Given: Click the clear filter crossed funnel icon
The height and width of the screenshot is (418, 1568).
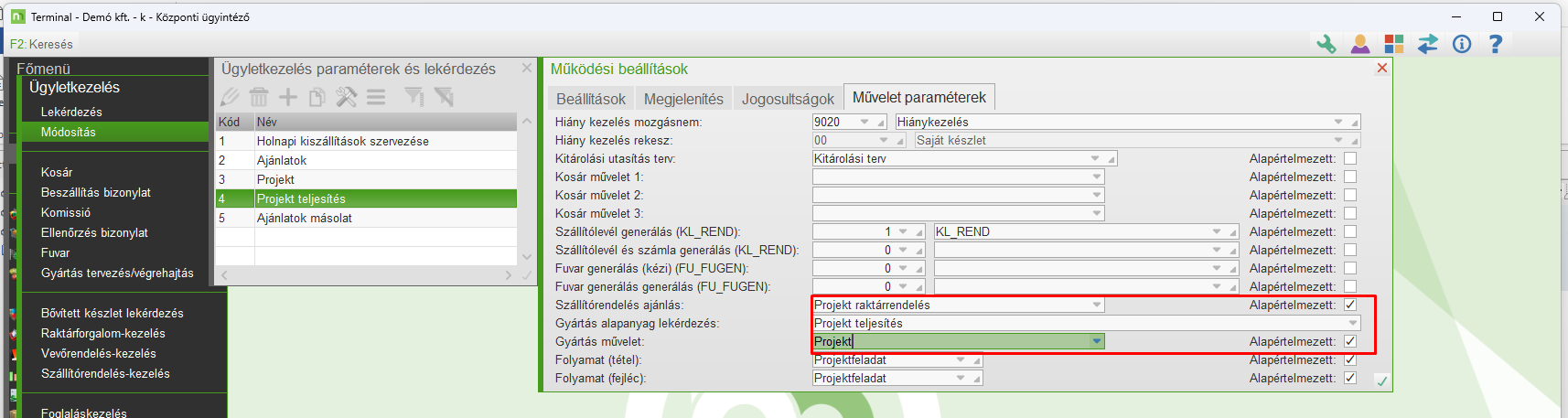Looking at the screenshot, I should 444,97.
